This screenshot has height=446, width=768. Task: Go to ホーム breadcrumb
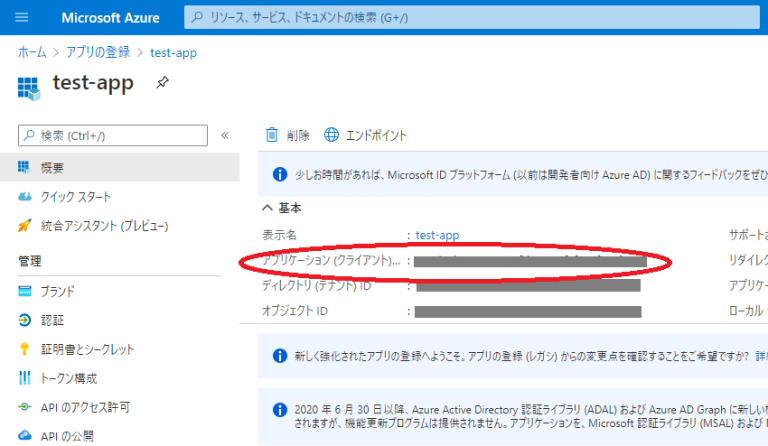pyautogui.click(x=32, y=52)
